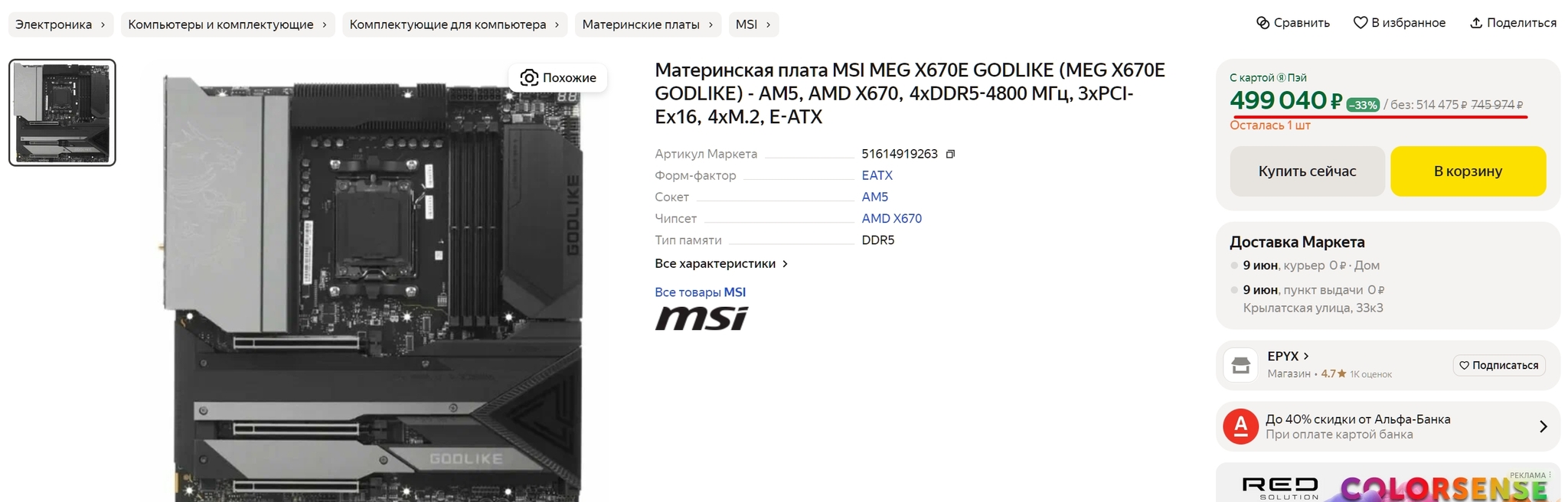This screenshot has height=502, width=1568.
Task: Expand Все характеристики list
Action: click(x=720, y=263)
